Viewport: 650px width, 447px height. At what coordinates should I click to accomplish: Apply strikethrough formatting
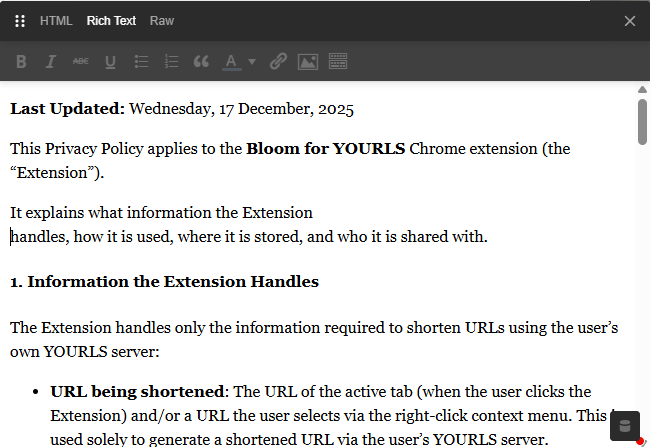coord(80,62)
